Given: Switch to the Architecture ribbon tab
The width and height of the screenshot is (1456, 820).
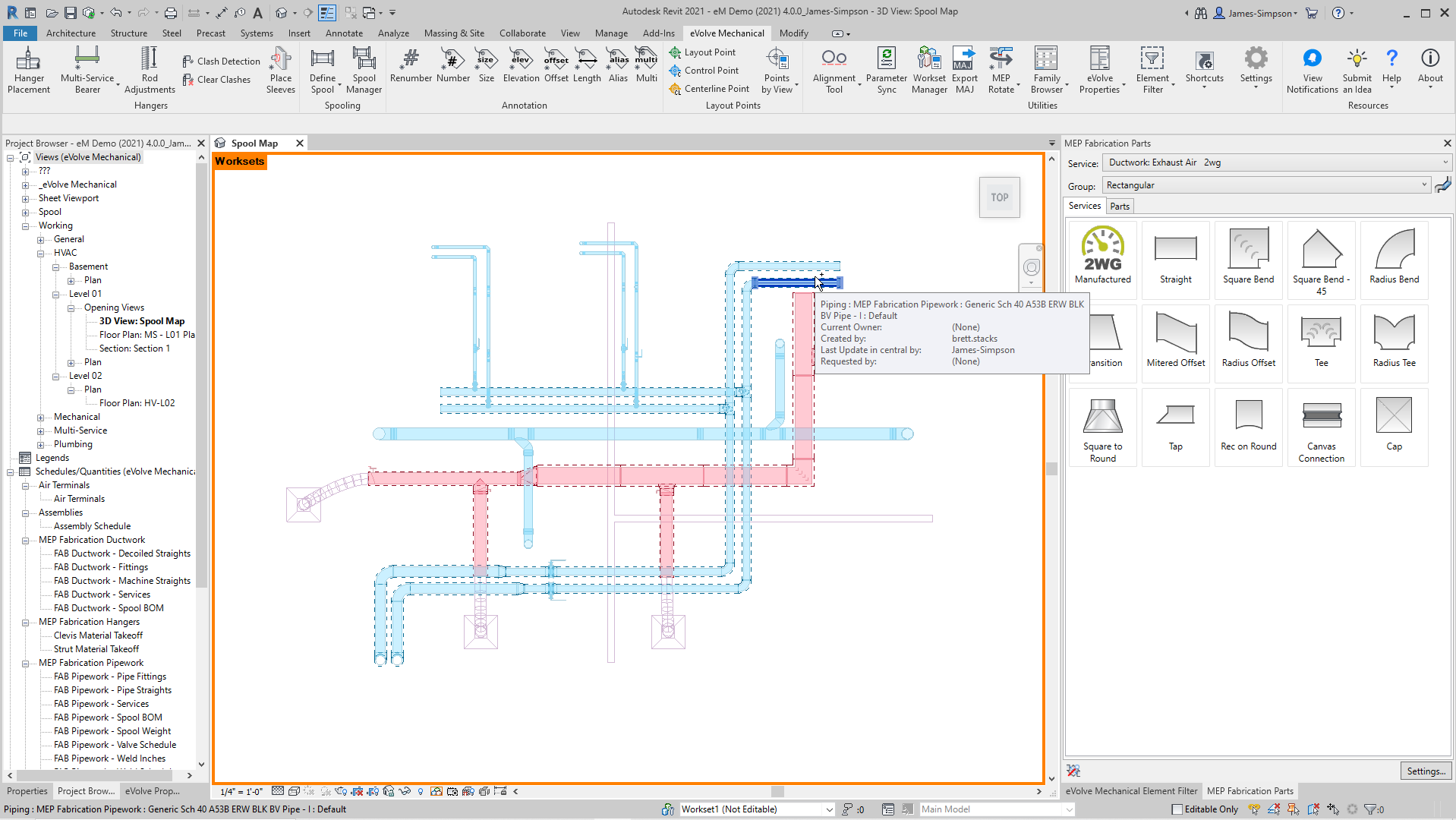Looking at the screenshot, I should point(71,33).
